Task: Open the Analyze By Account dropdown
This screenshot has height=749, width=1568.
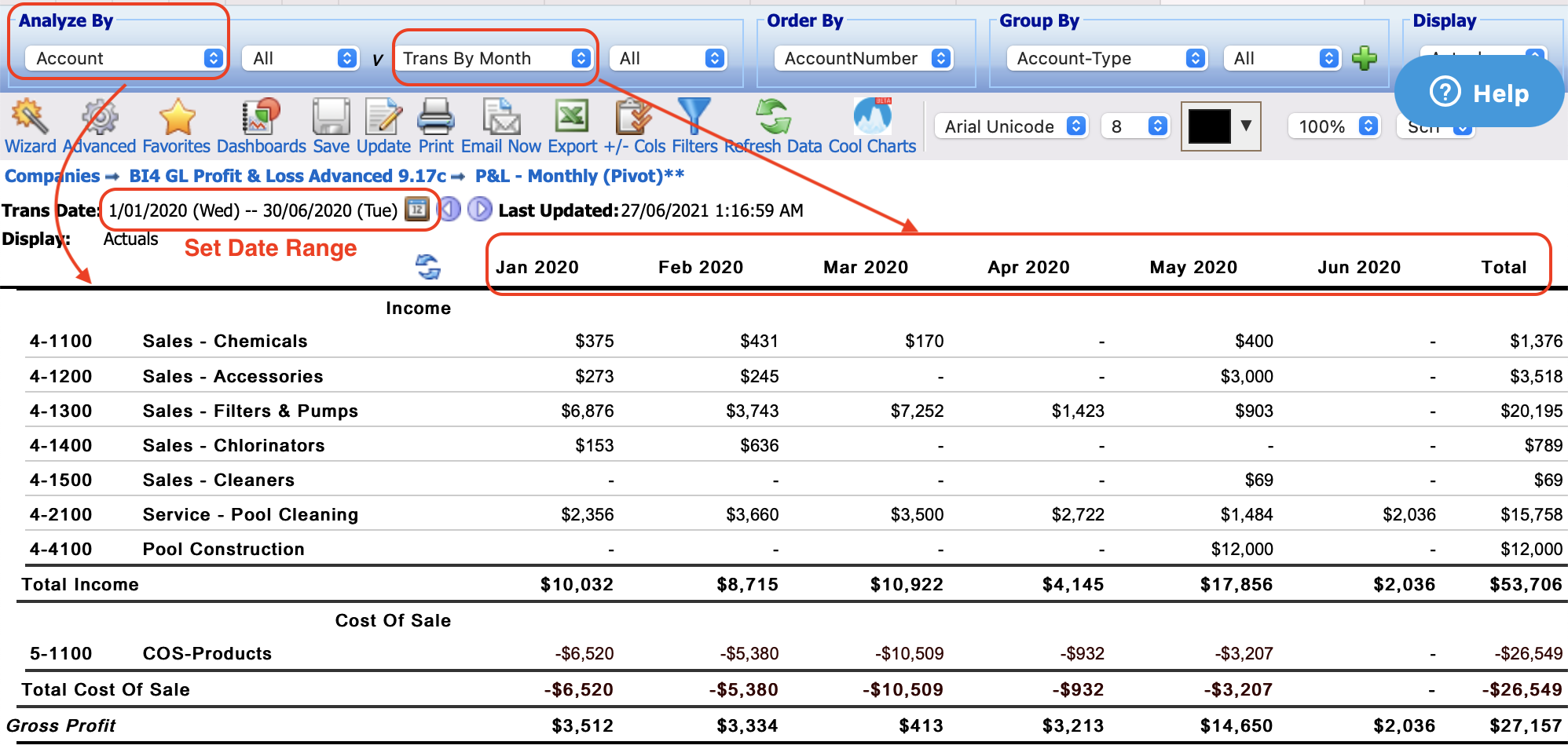Action: coord(124,58)
